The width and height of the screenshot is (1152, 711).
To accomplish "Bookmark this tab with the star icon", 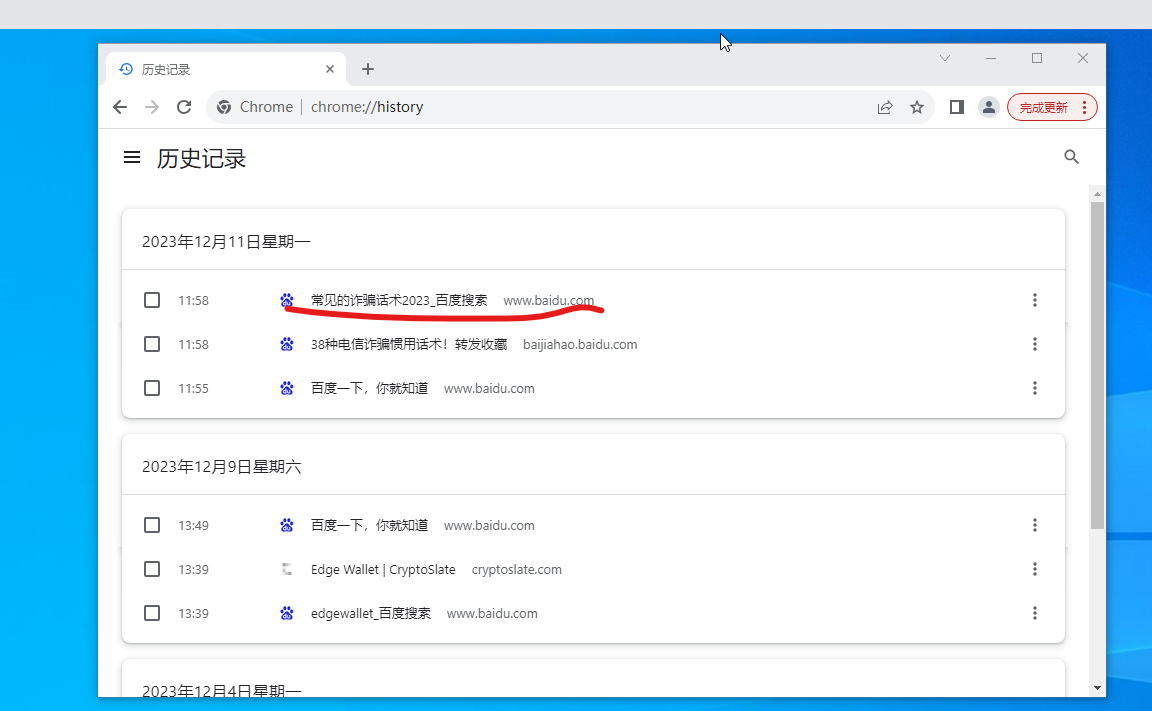I will [917, 107].
